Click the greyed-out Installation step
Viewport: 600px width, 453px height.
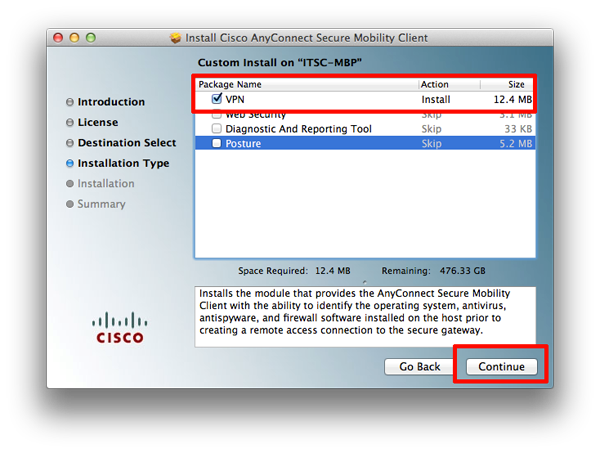tap(105, 184)
